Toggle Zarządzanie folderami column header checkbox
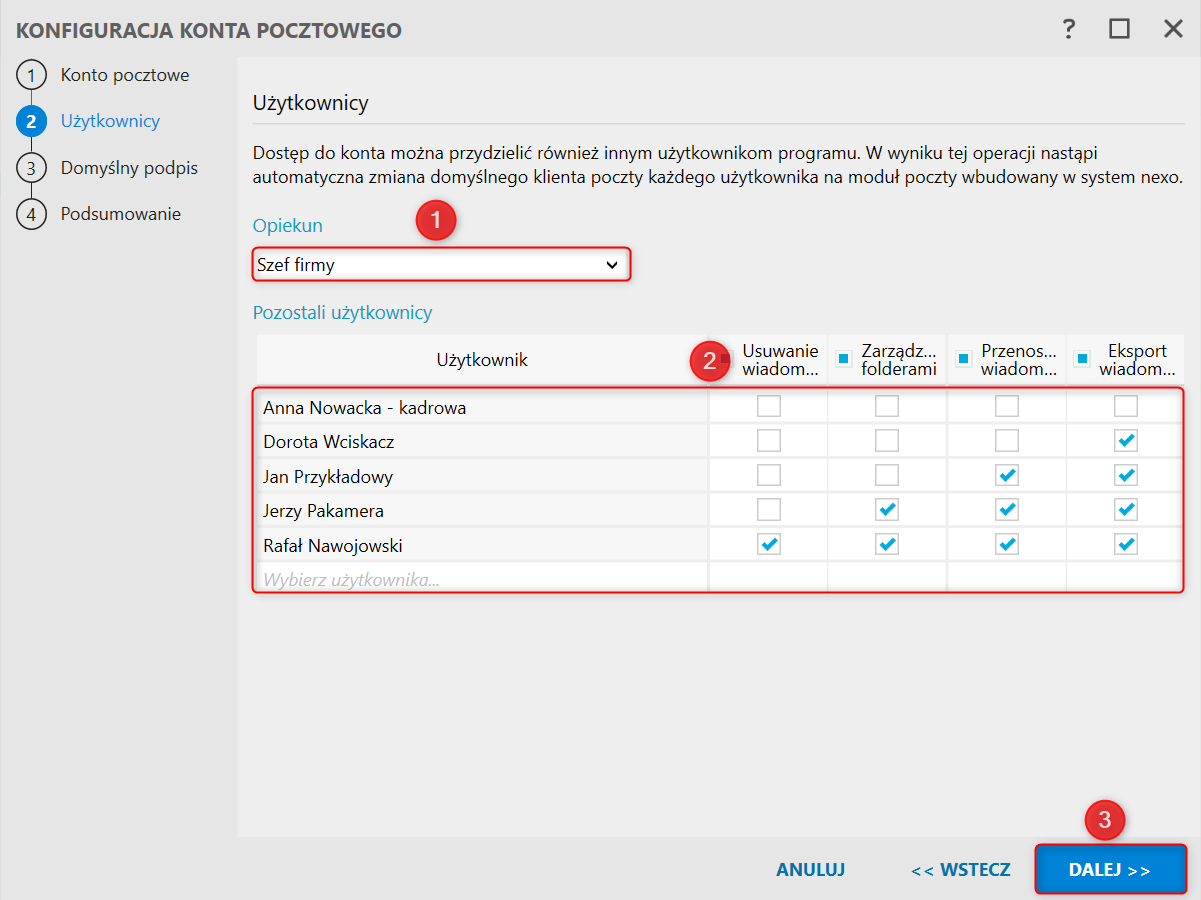 pos(843,358)
